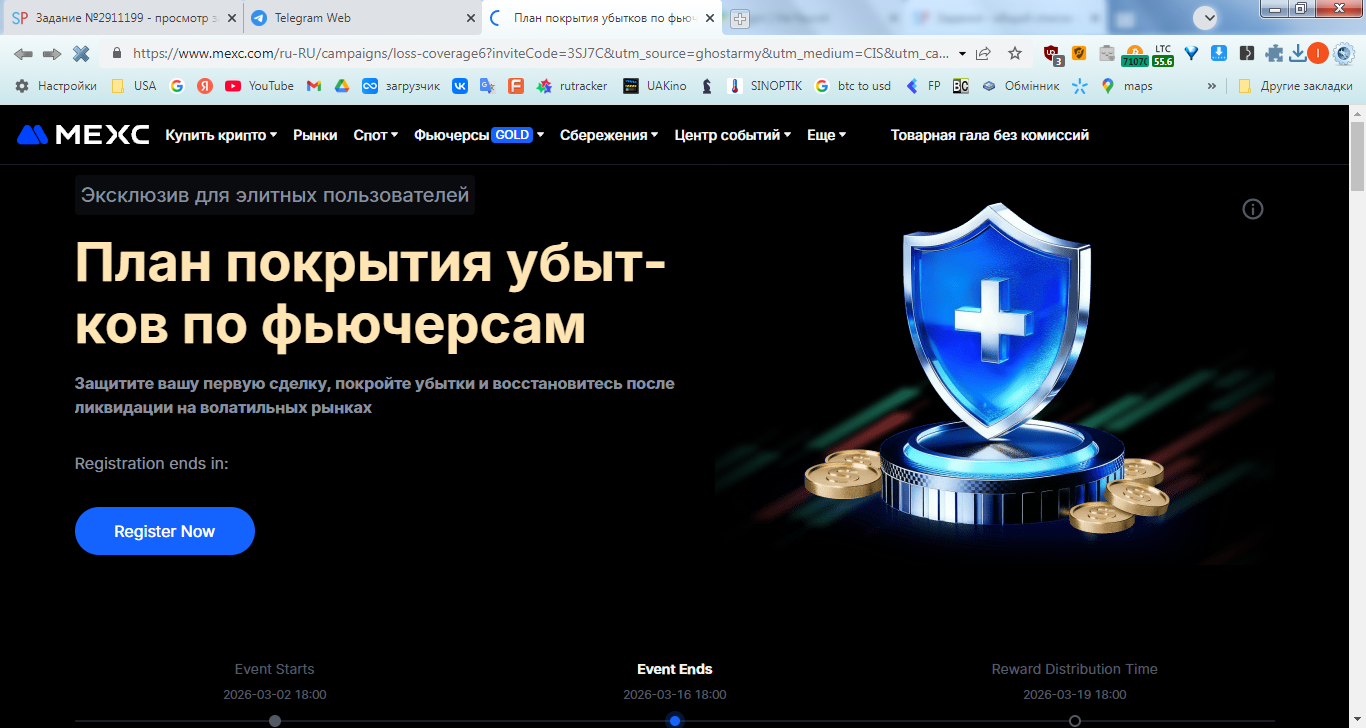Open the LTC price ticker extension
Screen dimensions: 1366x728
[x=1163, y=55]
